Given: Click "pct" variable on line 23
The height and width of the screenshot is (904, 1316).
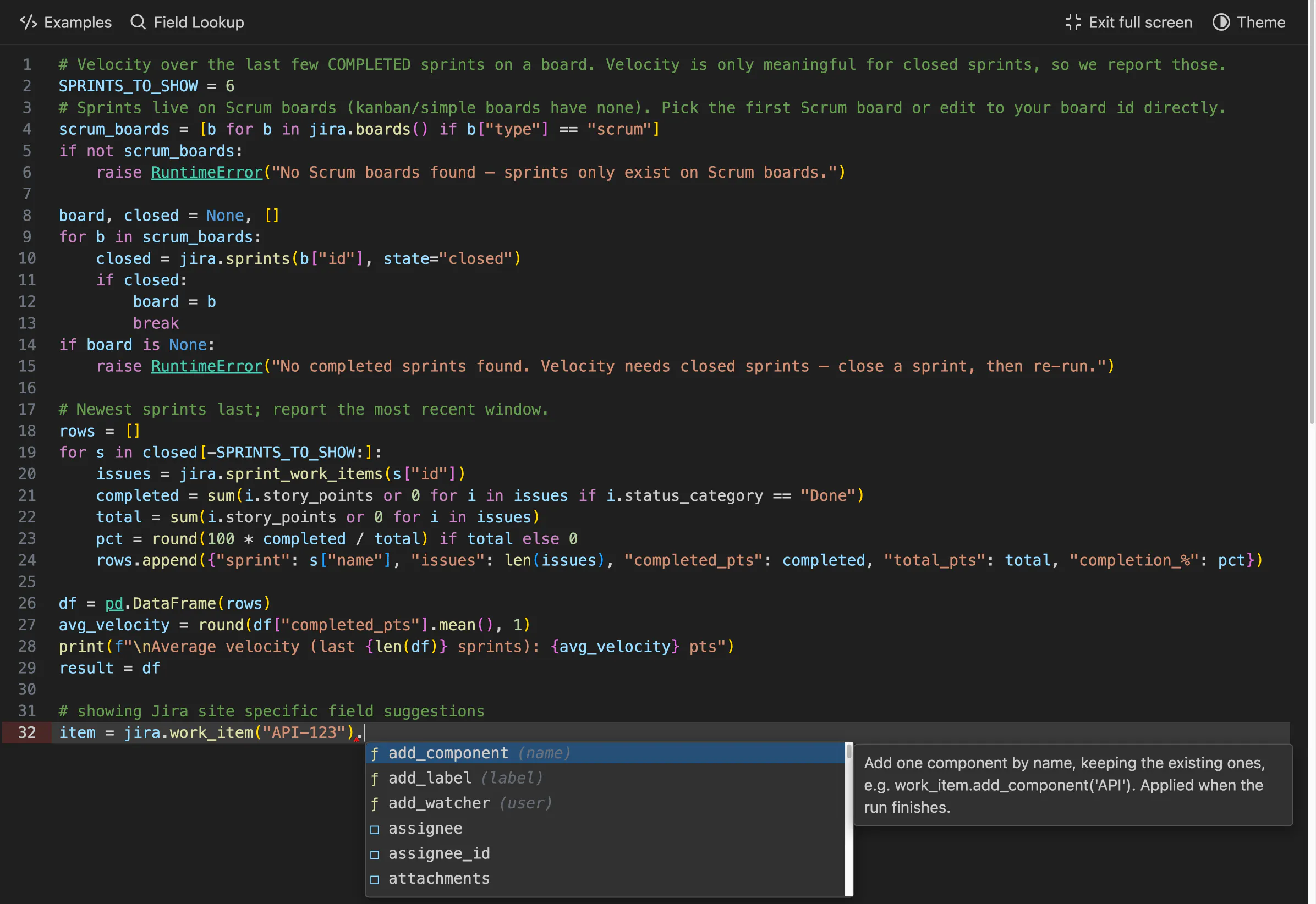Looking at the screenshot, I should 109,539.
